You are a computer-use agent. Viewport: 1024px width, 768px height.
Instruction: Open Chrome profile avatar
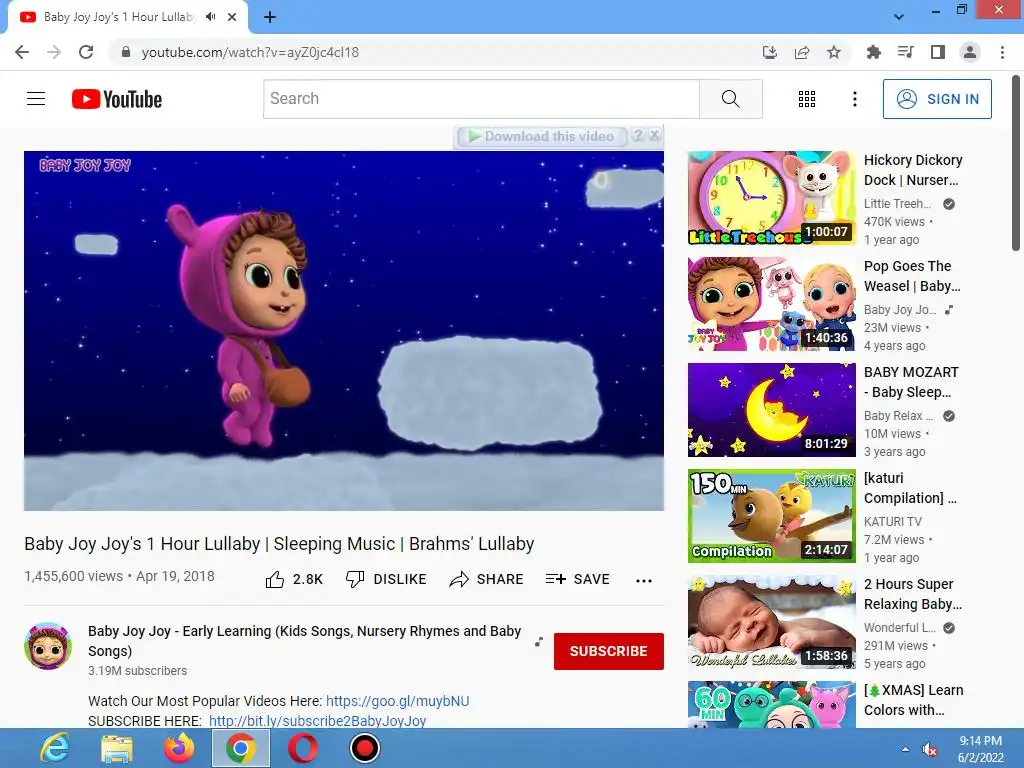[x=970, y=52]
